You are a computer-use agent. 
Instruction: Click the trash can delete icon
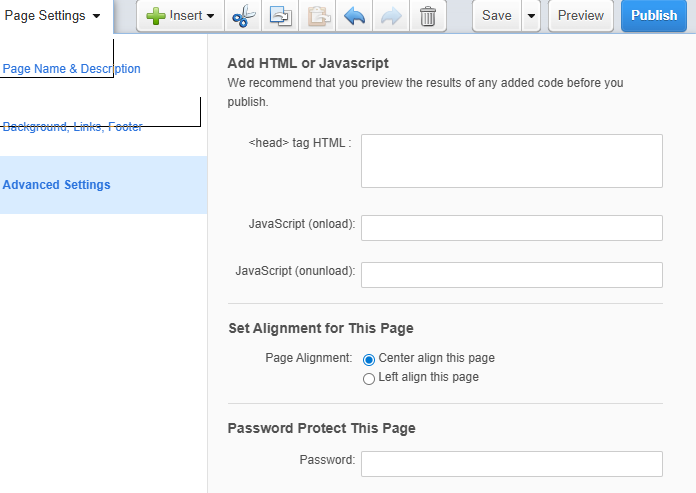[428, 16]
